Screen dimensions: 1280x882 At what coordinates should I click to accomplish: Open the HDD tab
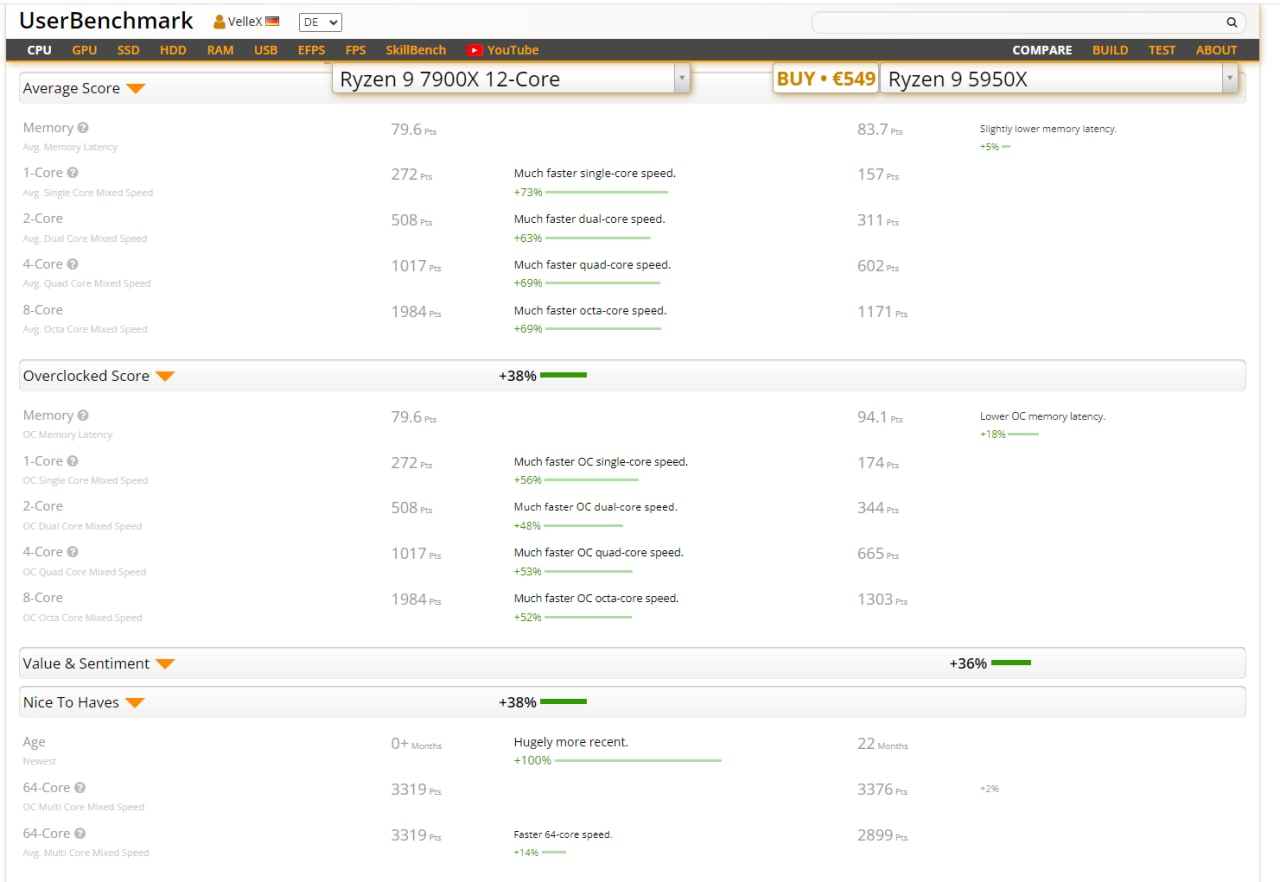click(173, 50)
